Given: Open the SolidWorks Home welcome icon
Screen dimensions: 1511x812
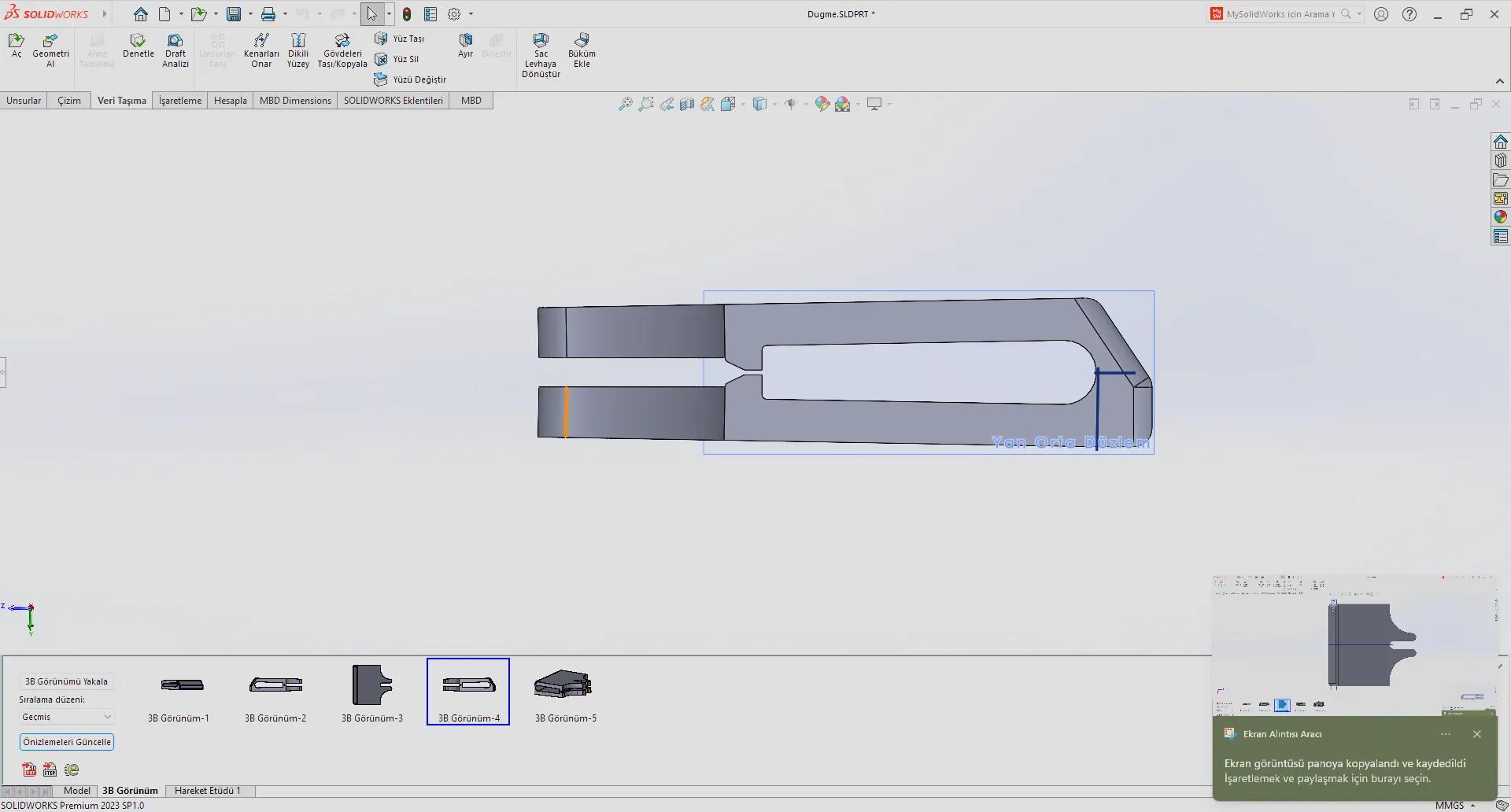Looking at the screenshot, I should pos(140,14).
